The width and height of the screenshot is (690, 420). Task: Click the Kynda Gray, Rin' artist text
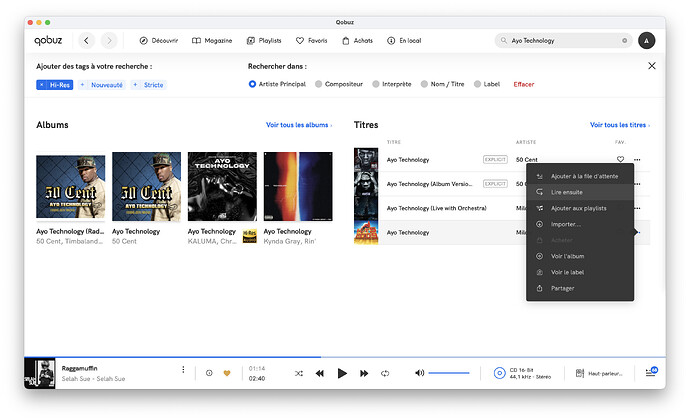[x=290, y=241]
